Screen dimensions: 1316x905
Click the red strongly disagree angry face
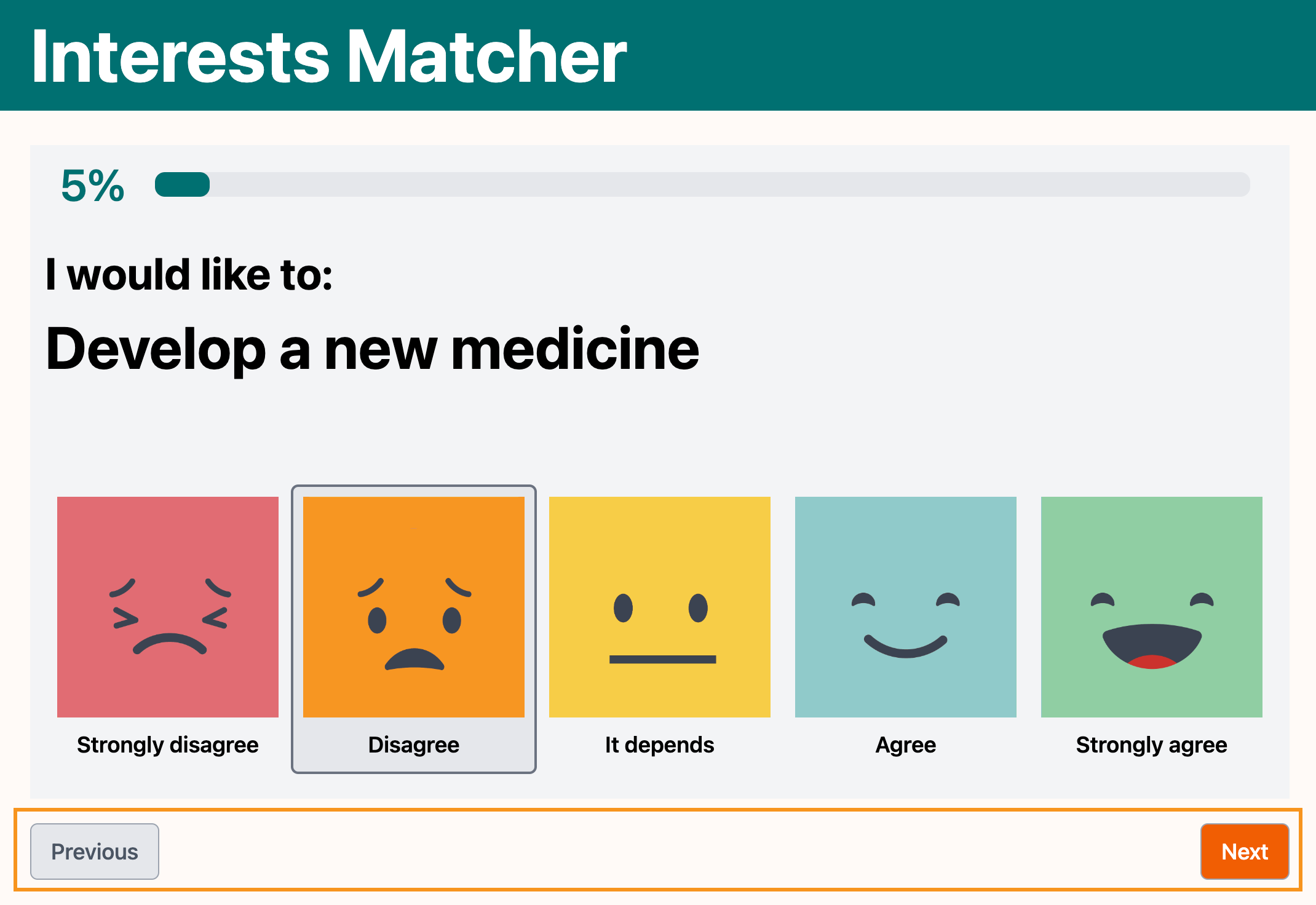pyautogui.click(x=167, y=607)
